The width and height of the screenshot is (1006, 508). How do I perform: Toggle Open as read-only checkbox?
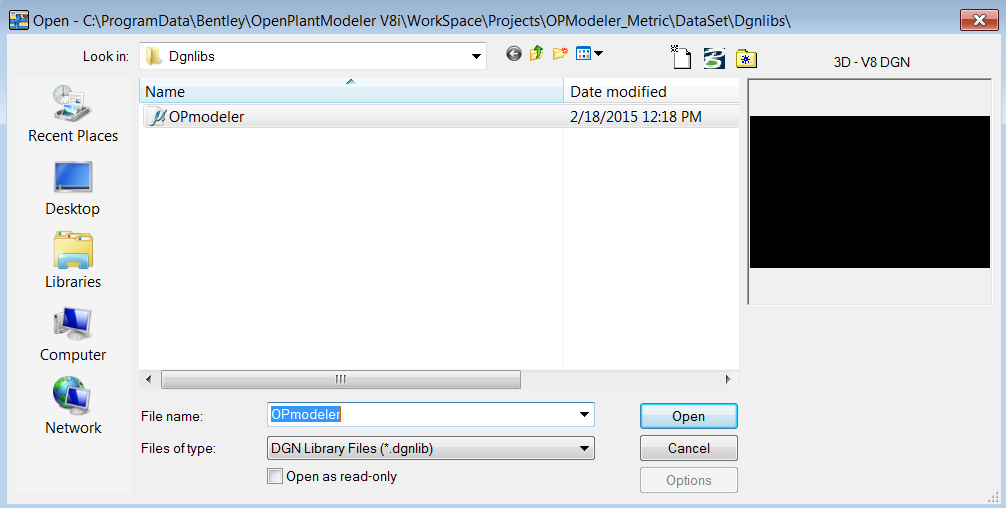coord(275,476)
